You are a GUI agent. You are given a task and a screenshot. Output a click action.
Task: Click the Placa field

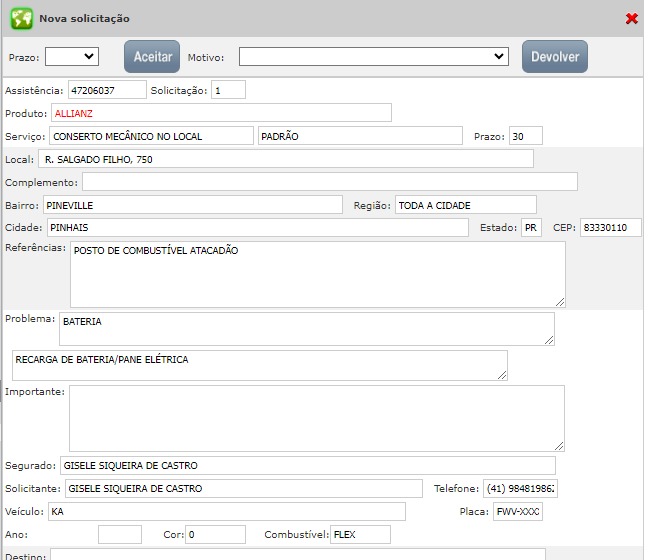pos(518,512)
